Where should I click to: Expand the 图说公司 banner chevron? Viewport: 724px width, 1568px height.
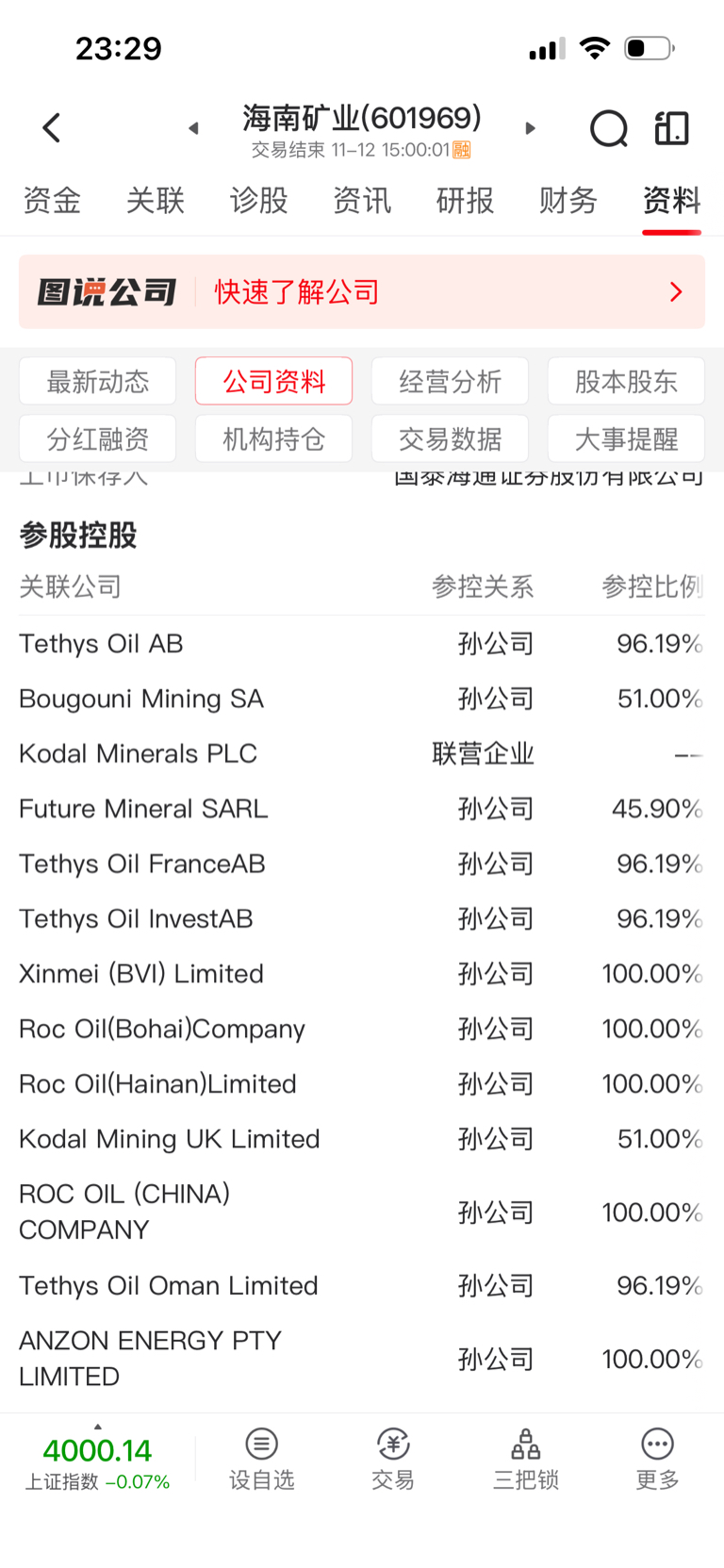click(676, 292)
